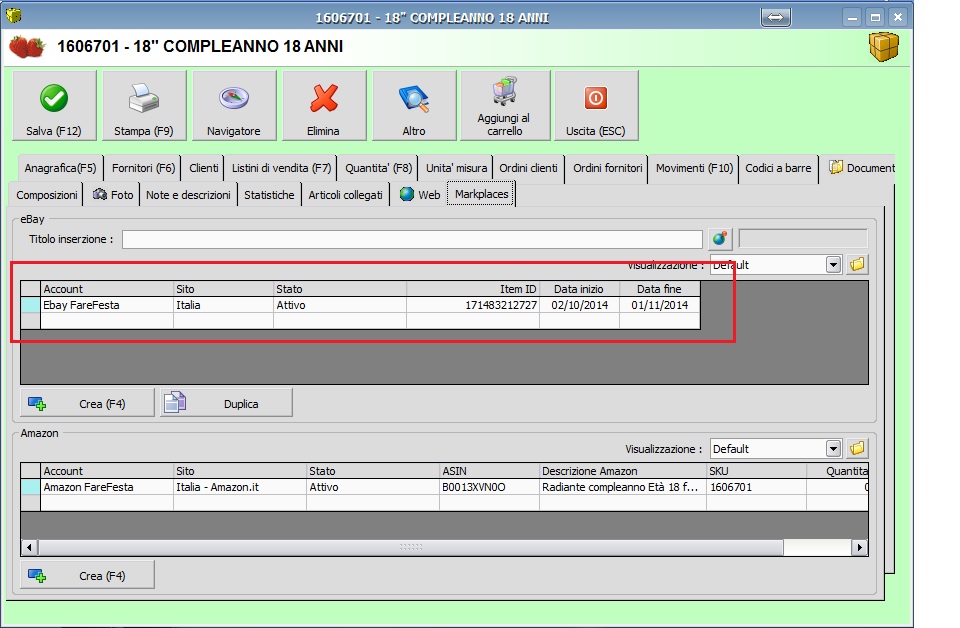Open the Codici a barre tab

tap(778, 168)
